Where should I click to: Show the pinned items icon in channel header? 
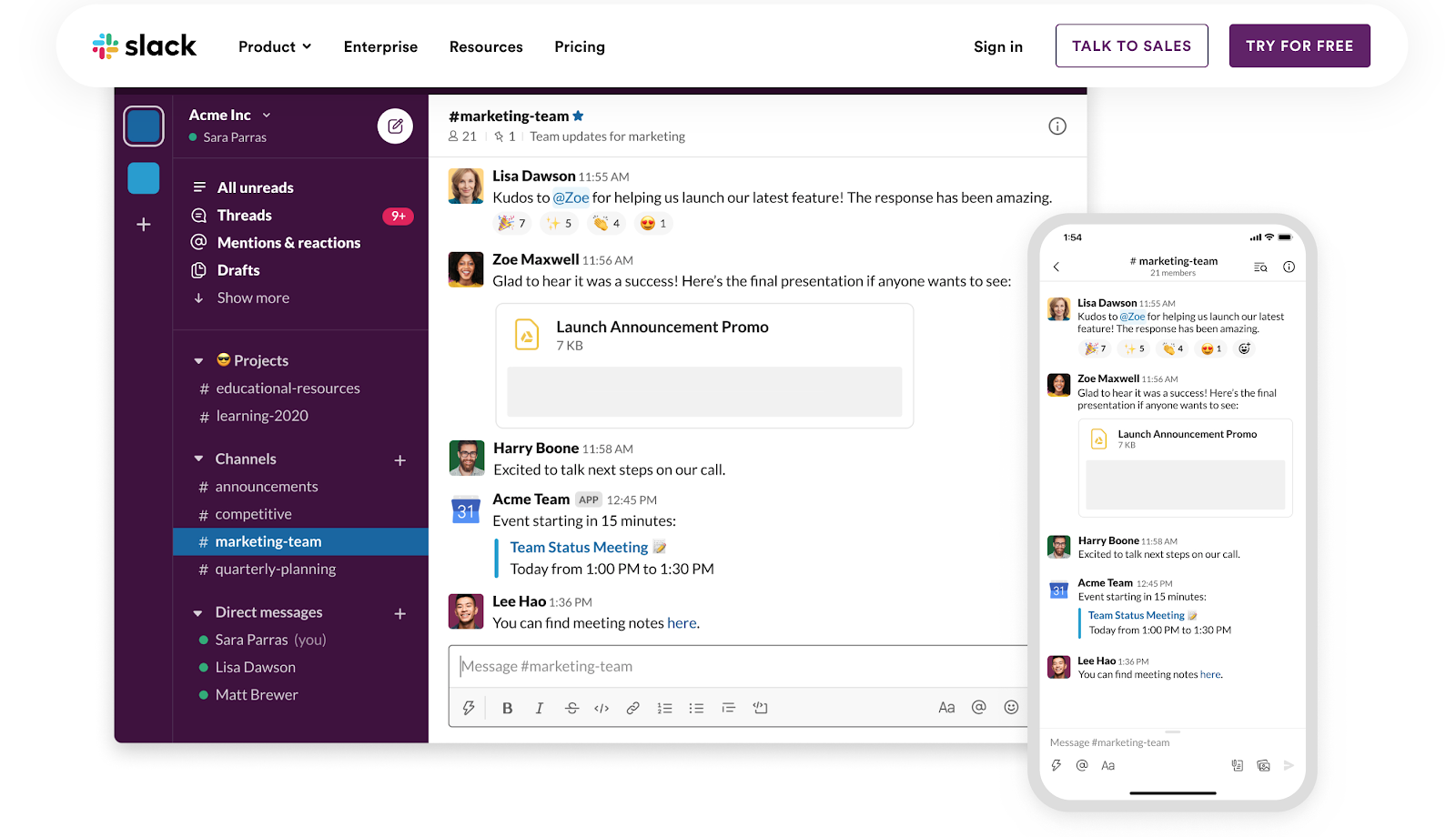[499, 136]
